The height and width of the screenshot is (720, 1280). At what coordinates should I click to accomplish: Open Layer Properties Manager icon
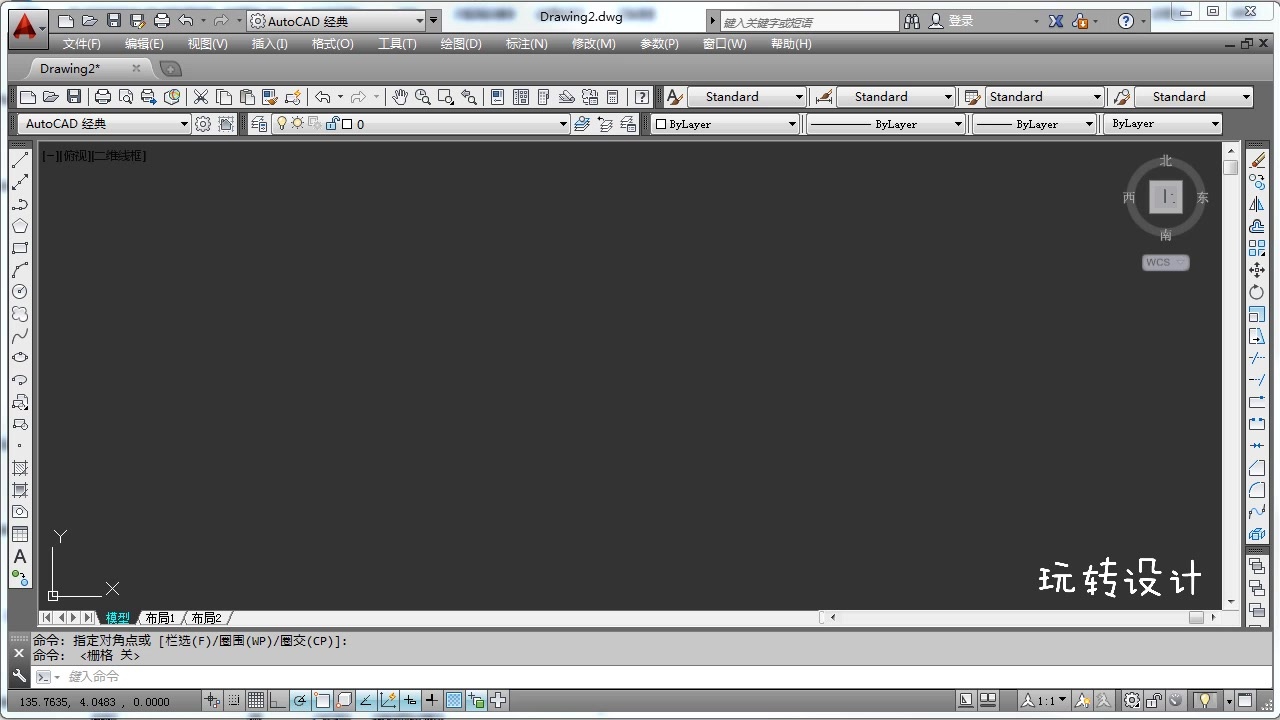pyautogui.click(x=260, y=124)
